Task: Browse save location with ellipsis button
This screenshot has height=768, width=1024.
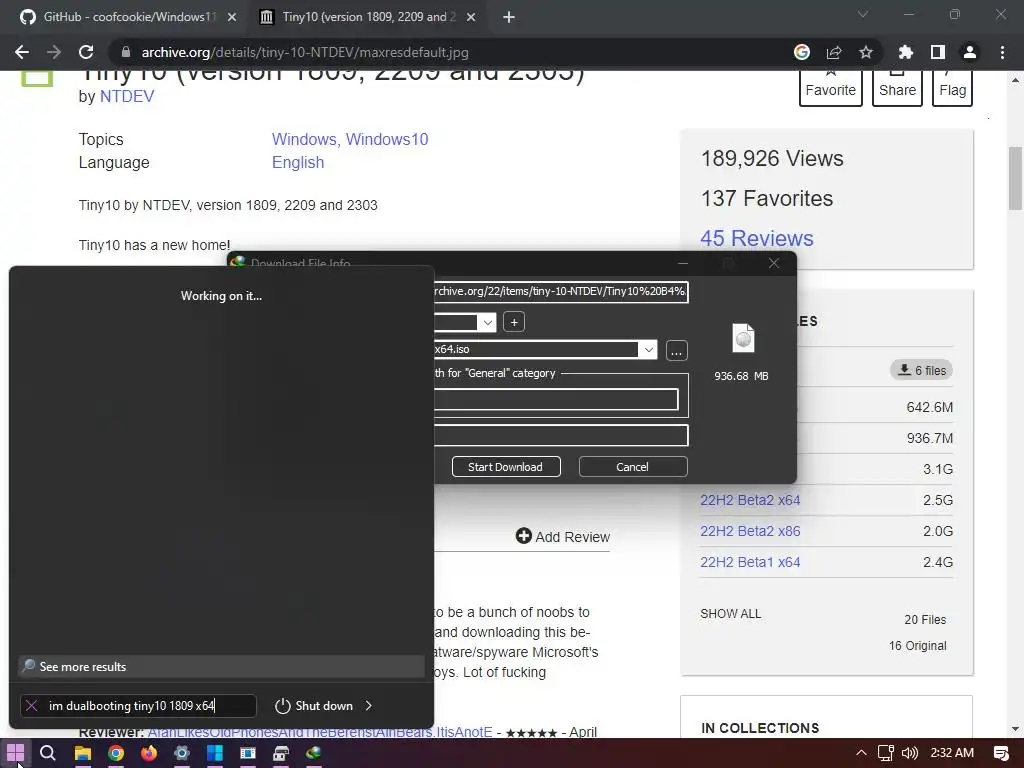Action: pos(676,351)
